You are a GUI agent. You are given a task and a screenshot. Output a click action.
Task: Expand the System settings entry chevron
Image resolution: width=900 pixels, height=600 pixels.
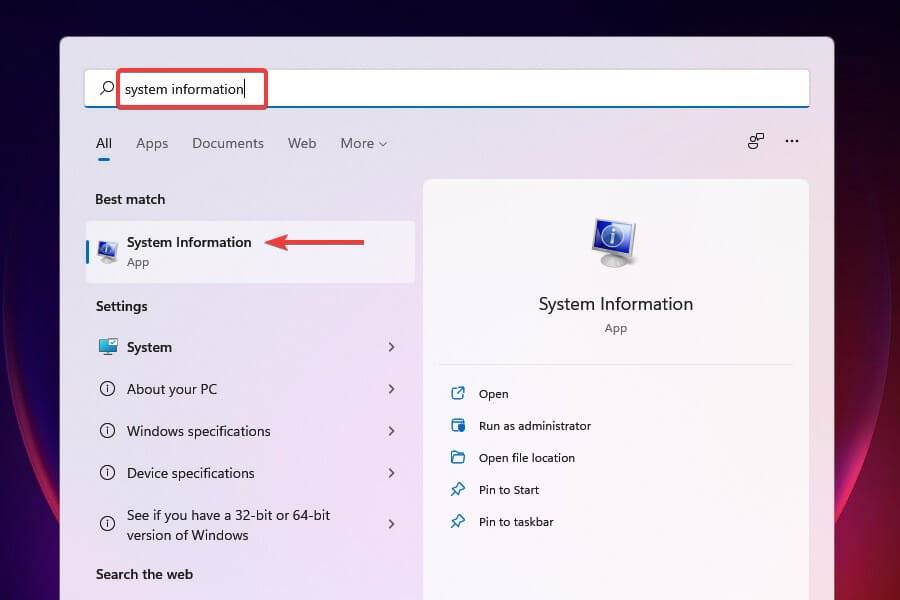(x=391, y=347)
